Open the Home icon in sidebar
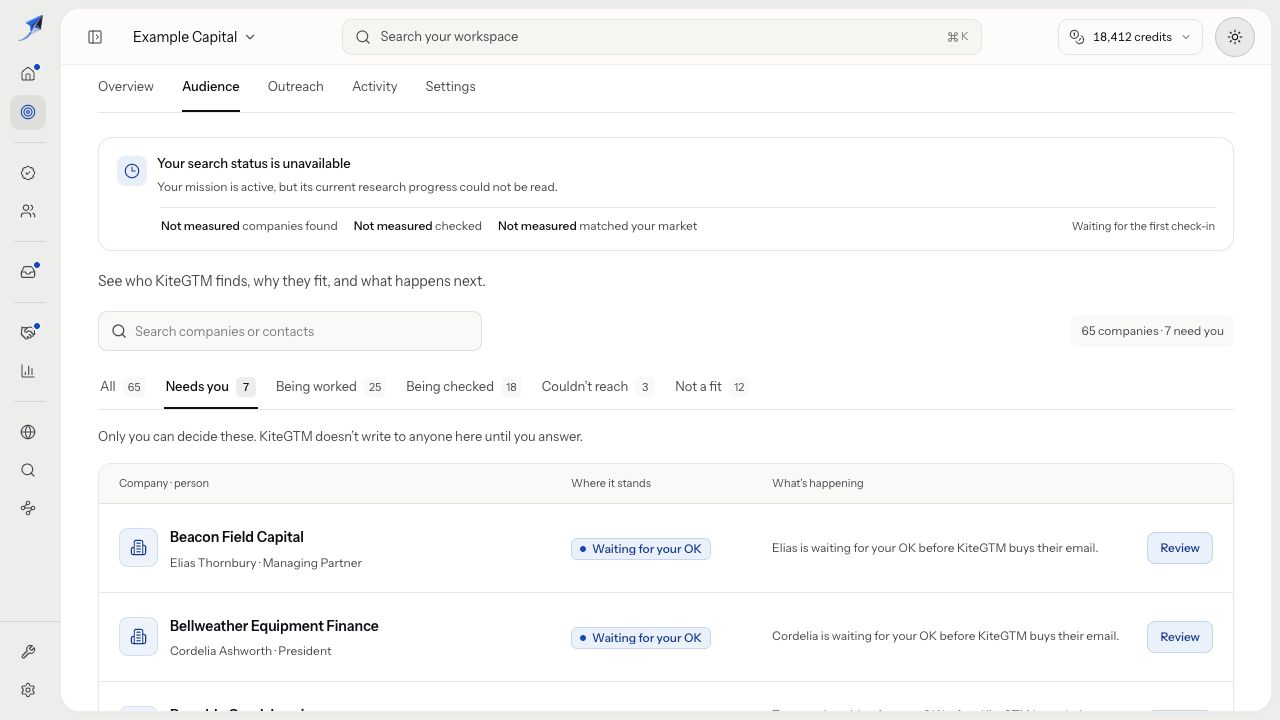 28,73
